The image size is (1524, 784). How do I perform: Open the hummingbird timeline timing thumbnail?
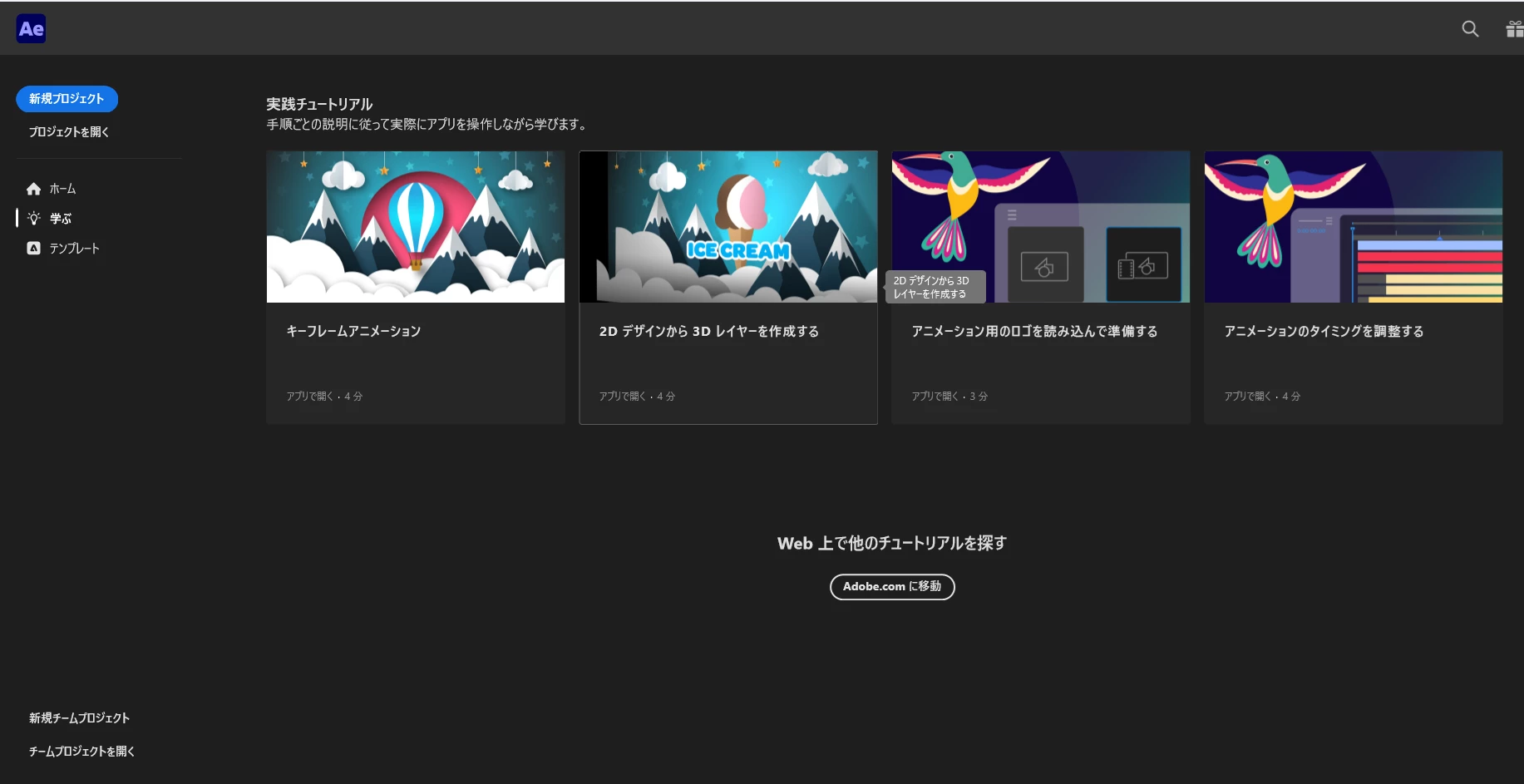click(1354, 227)
